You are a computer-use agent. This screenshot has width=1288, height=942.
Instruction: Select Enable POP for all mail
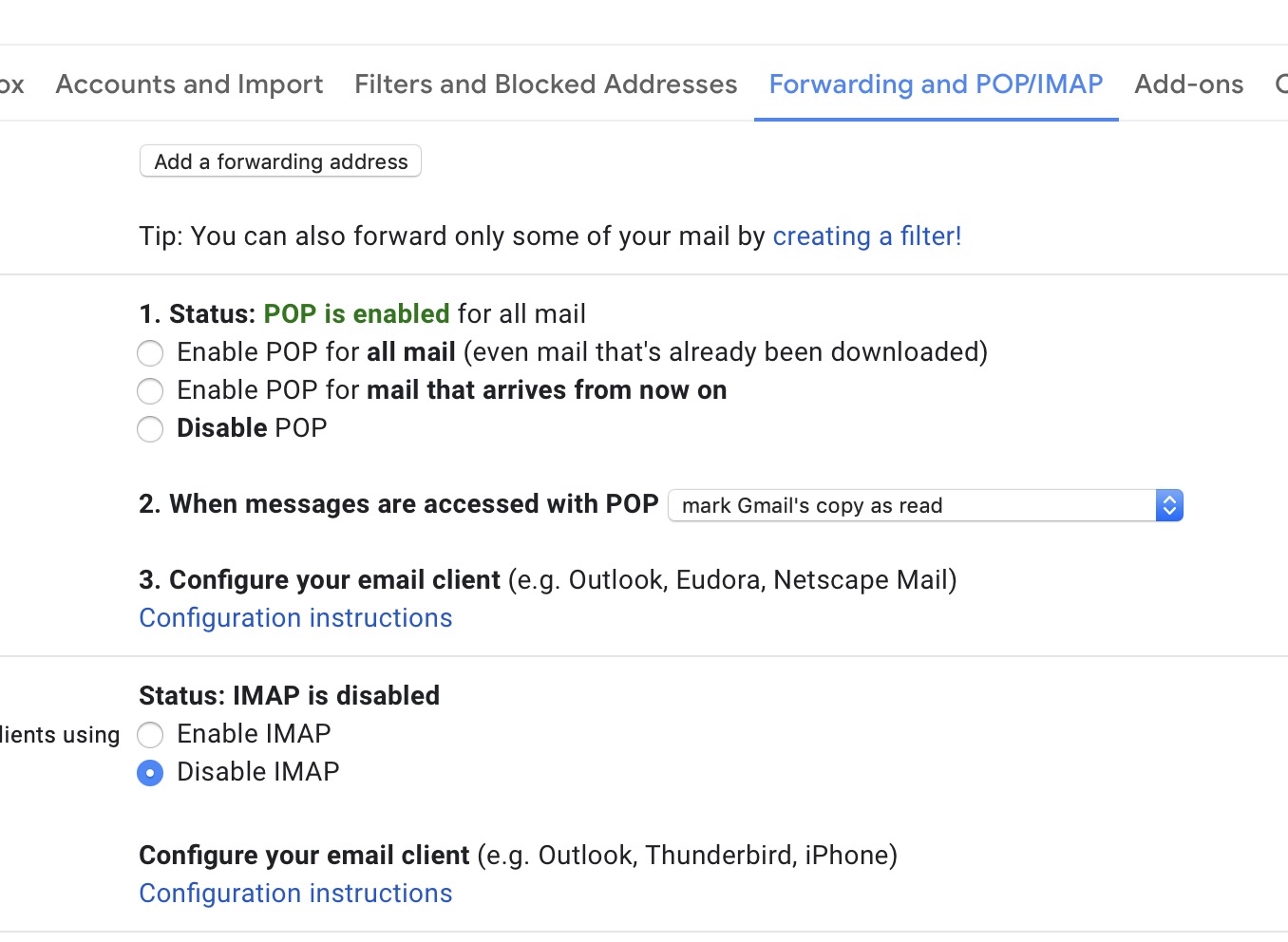[150, 352]
